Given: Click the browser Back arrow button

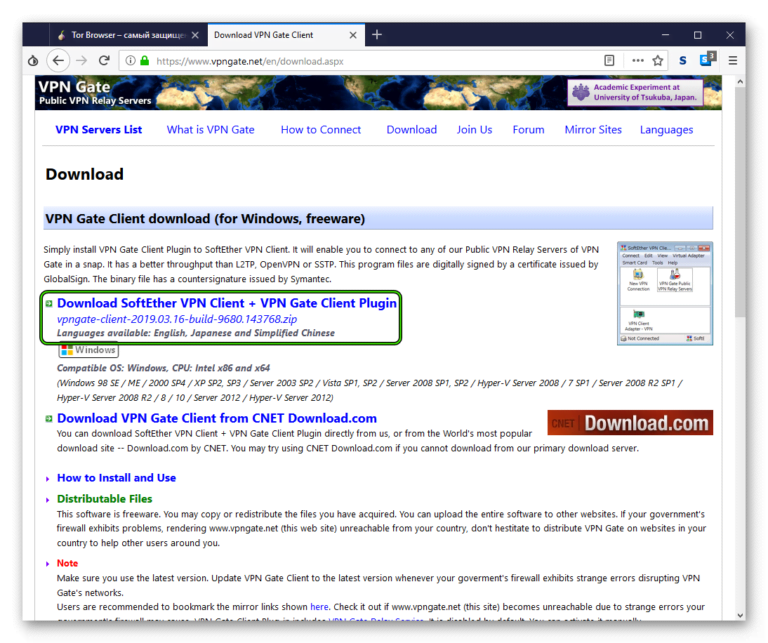Looking at the screenshot, I should point(58,61).
